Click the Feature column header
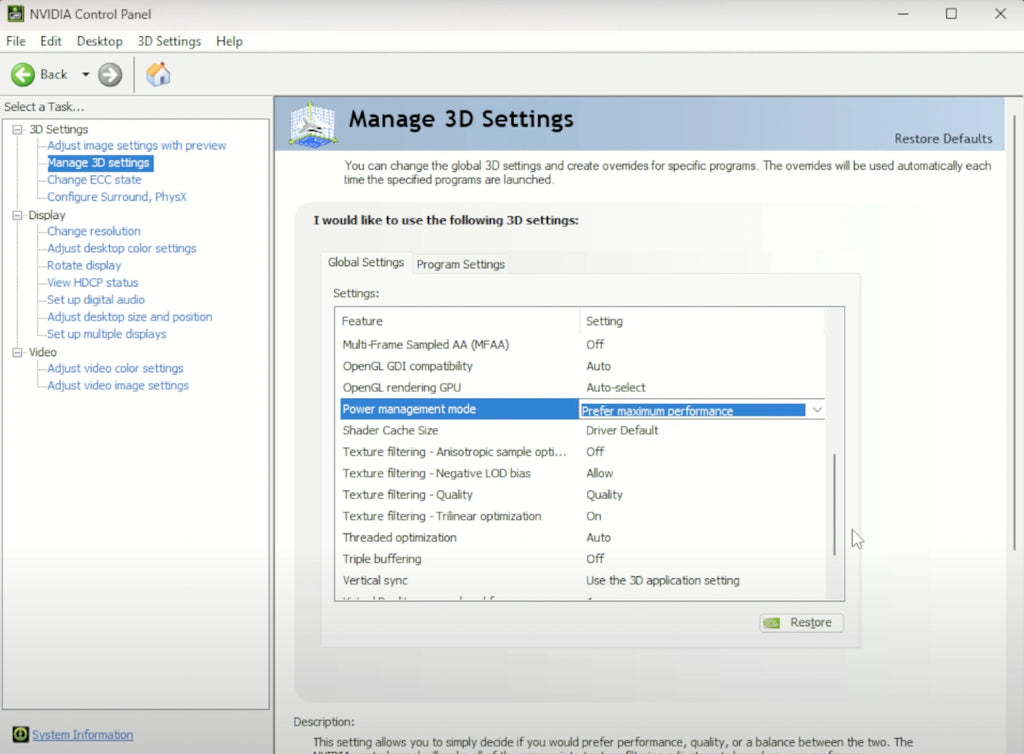1024x754 pixels. point(457,321)
